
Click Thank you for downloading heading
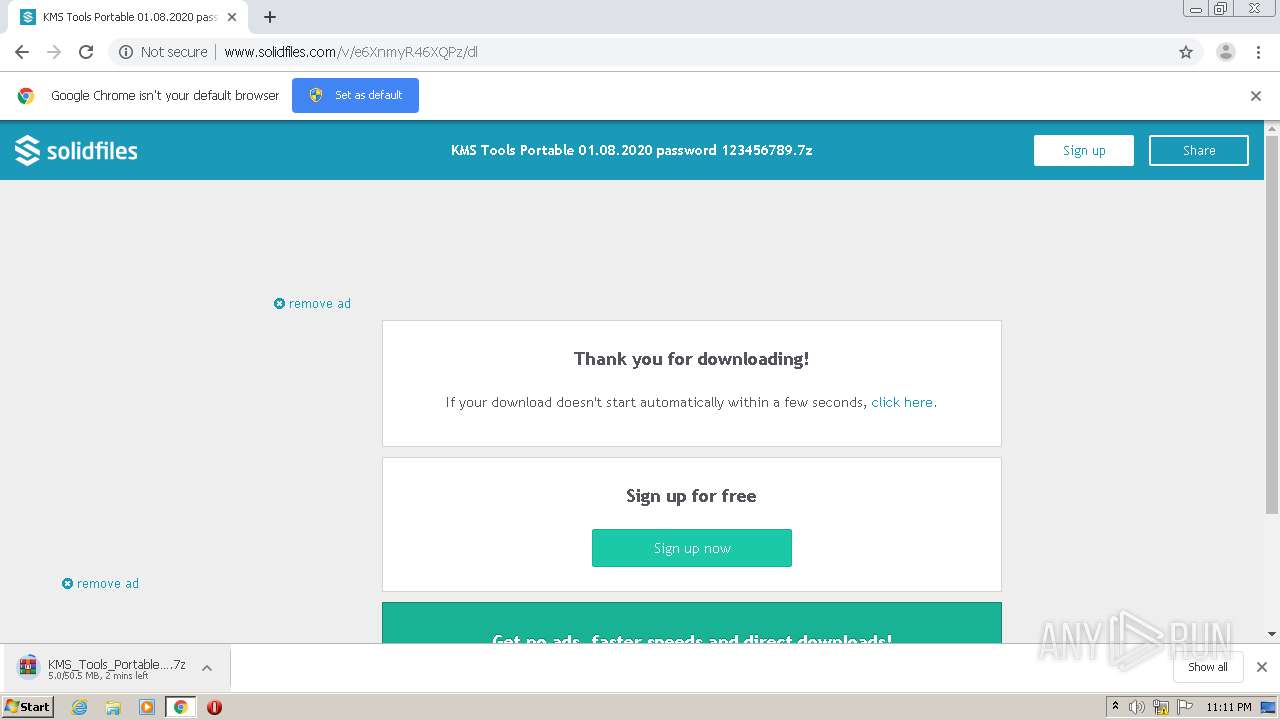pos(692,359)
